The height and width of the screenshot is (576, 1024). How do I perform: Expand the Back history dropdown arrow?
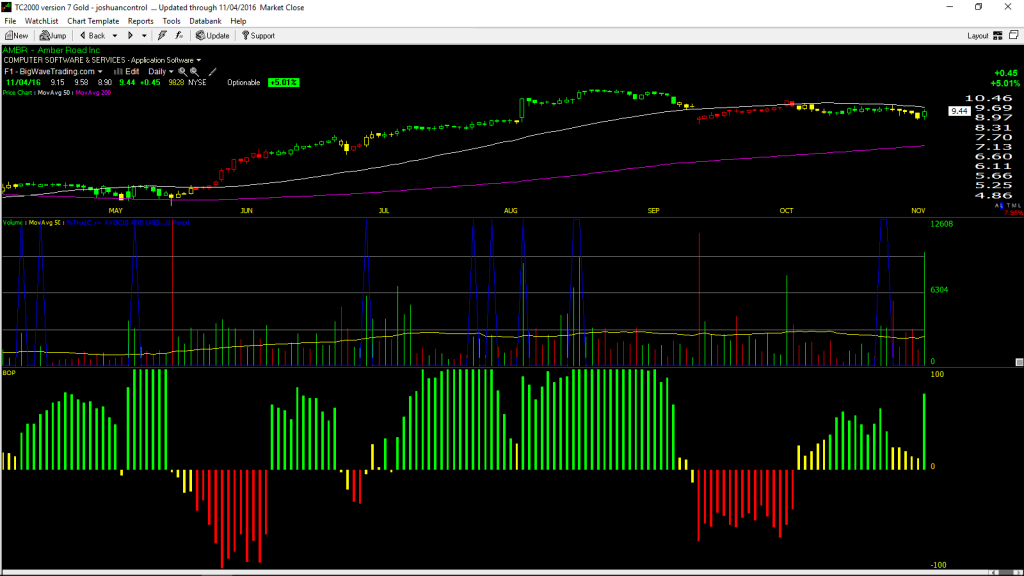coord(115,36)
